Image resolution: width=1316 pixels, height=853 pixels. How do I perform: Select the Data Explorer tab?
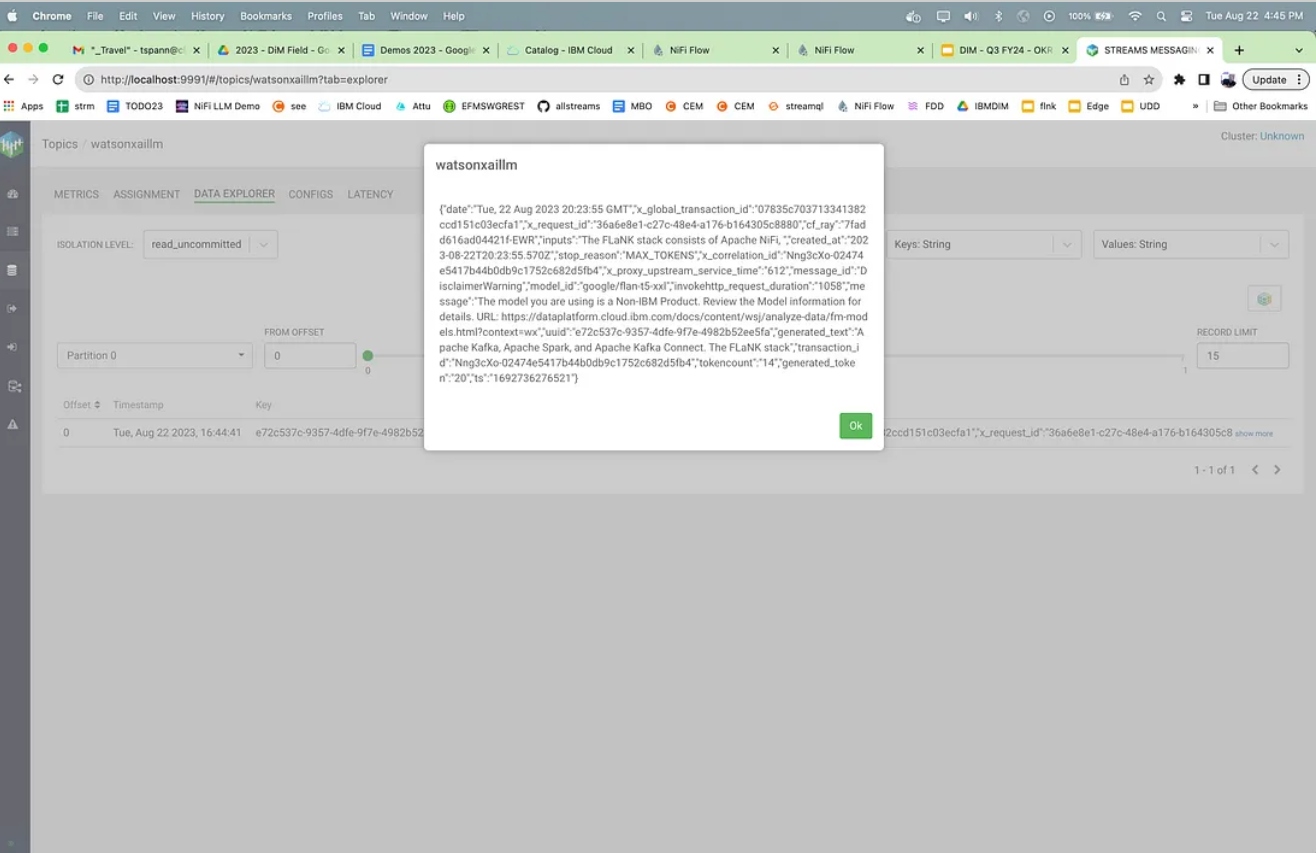(234, 194)
